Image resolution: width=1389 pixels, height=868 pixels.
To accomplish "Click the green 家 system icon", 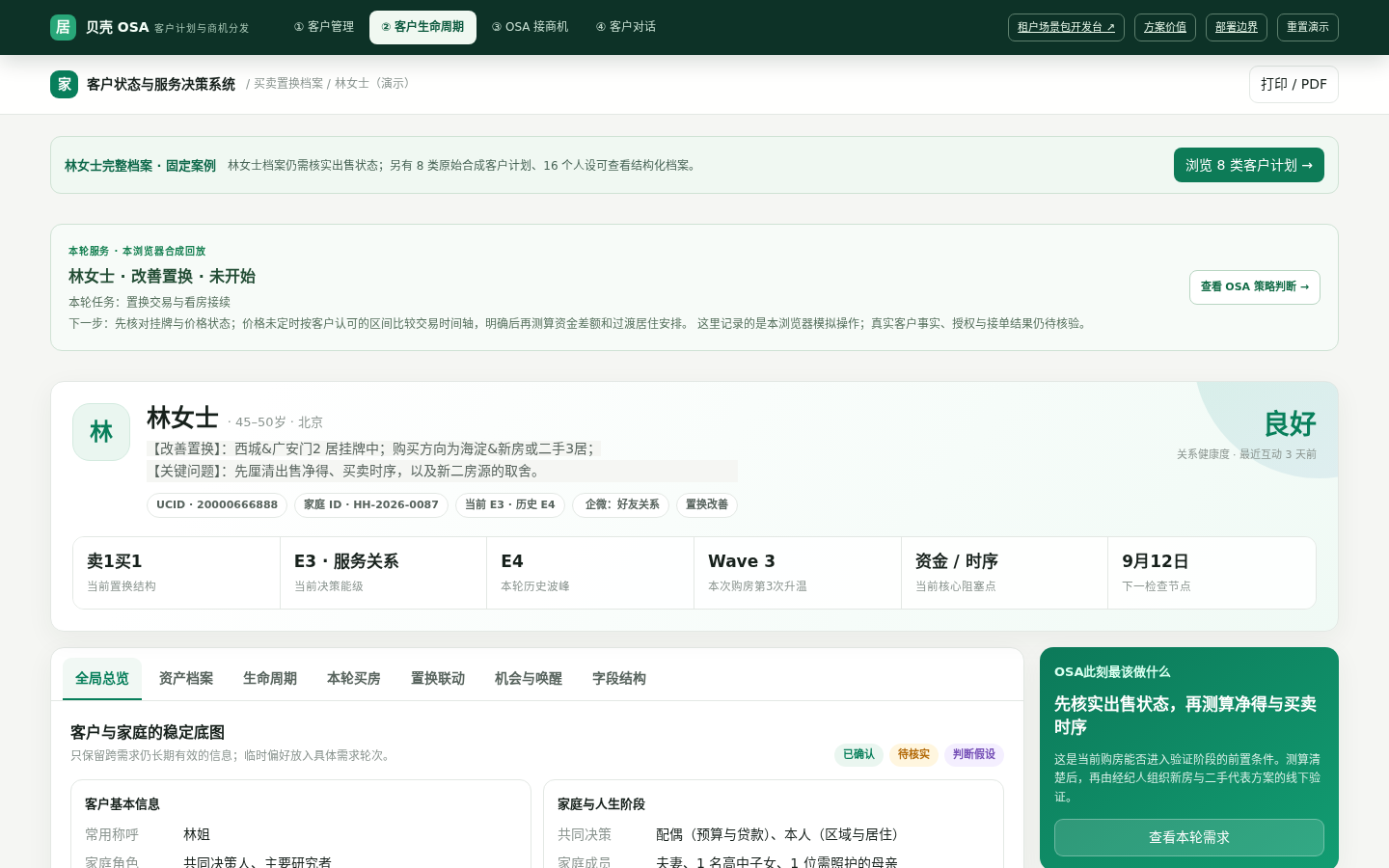I will click(x=65, y=84).
